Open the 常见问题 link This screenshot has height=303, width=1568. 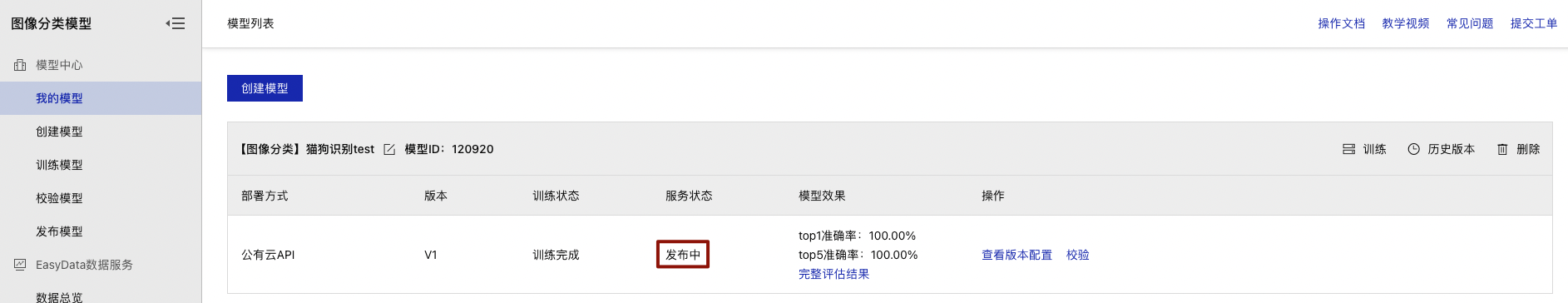point(1469,23)
